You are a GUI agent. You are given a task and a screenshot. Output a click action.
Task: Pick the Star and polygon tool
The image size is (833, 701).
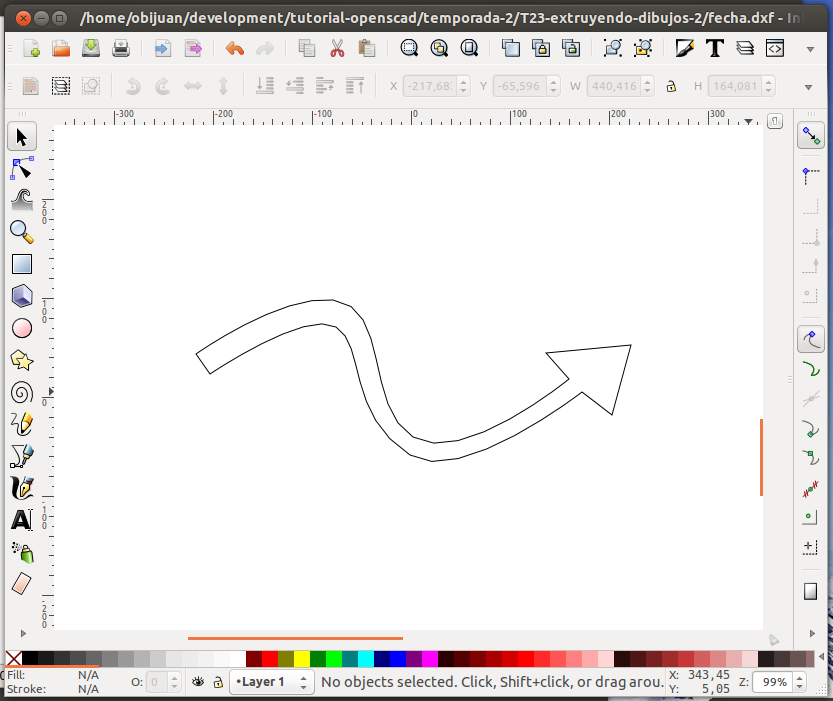coord(21,360)
